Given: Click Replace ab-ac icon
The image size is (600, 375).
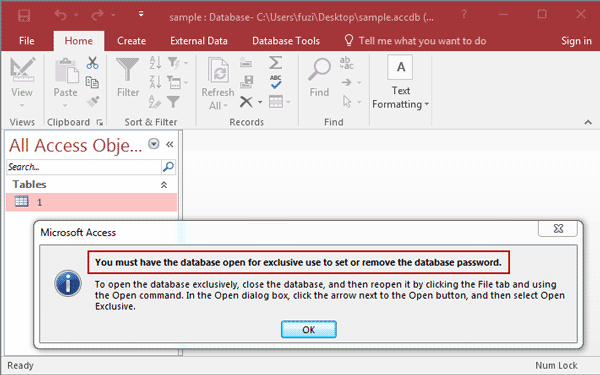Looking at the screenshot, I should 347,63.
